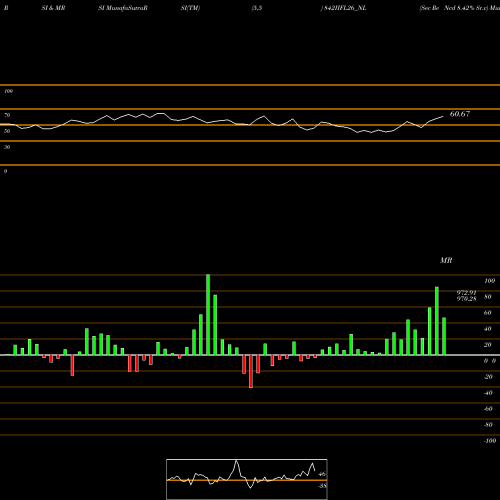Click the RSI value 60.67 label

460,114
